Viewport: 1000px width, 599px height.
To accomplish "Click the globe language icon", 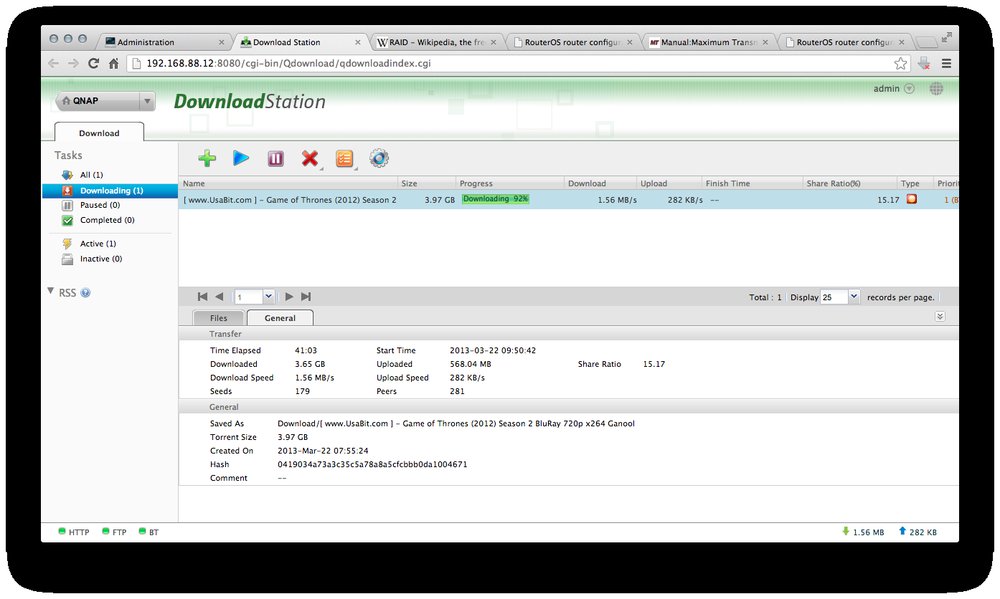I will 936,89.
